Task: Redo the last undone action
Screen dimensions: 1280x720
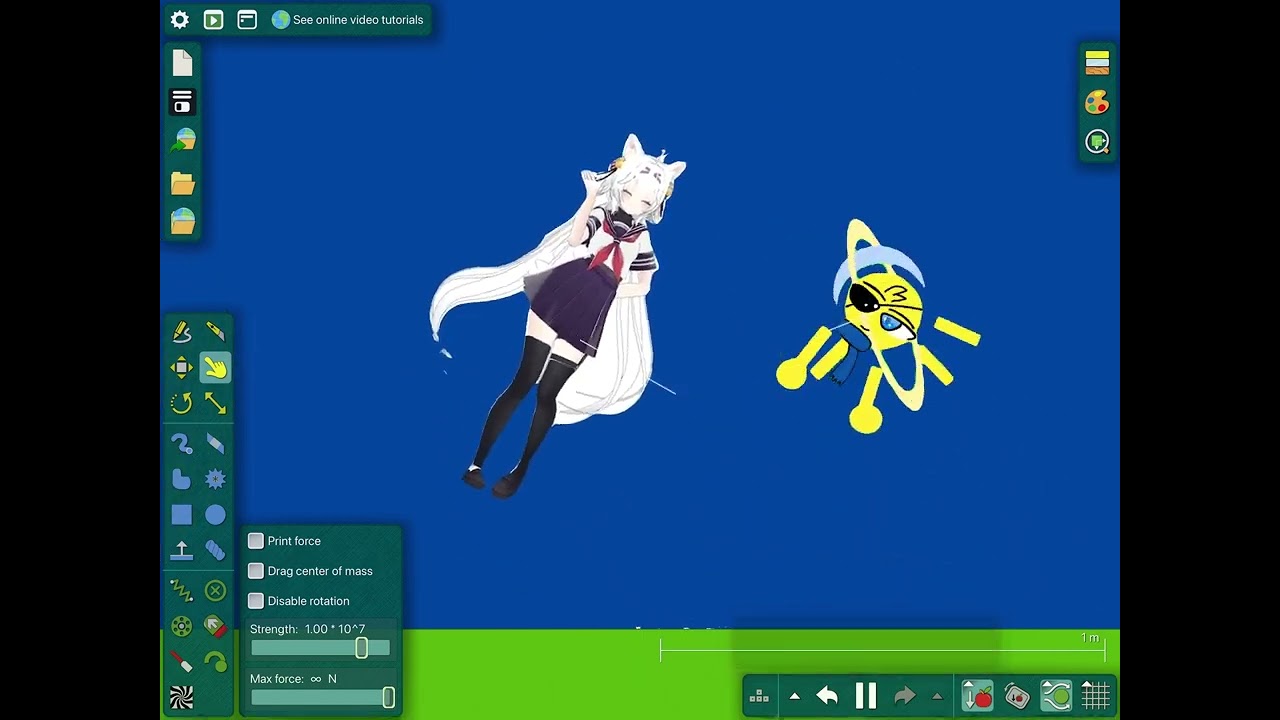Action: click(904, 696)
